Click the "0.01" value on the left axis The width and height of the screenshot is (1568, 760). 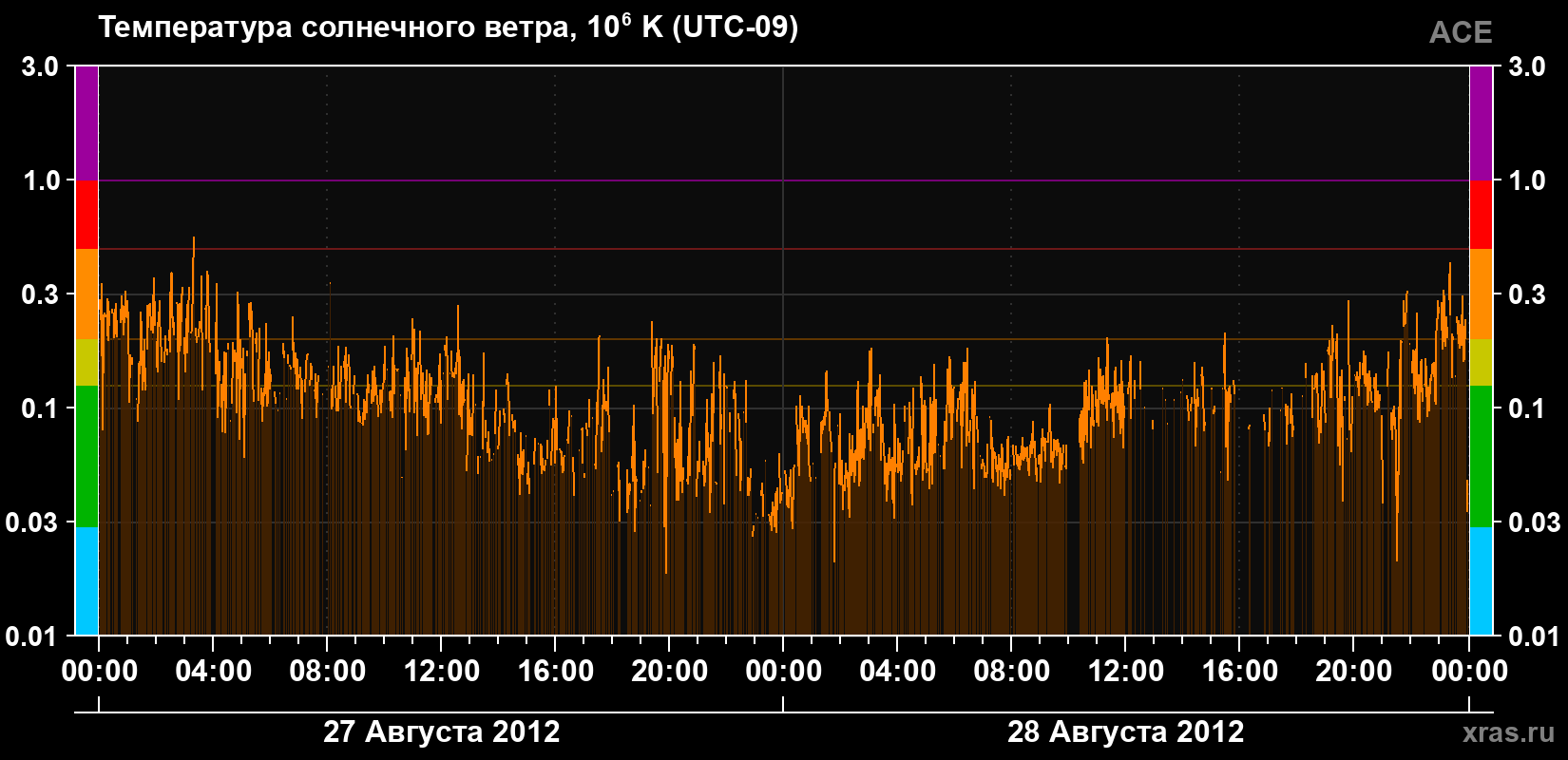pos(33,636)
